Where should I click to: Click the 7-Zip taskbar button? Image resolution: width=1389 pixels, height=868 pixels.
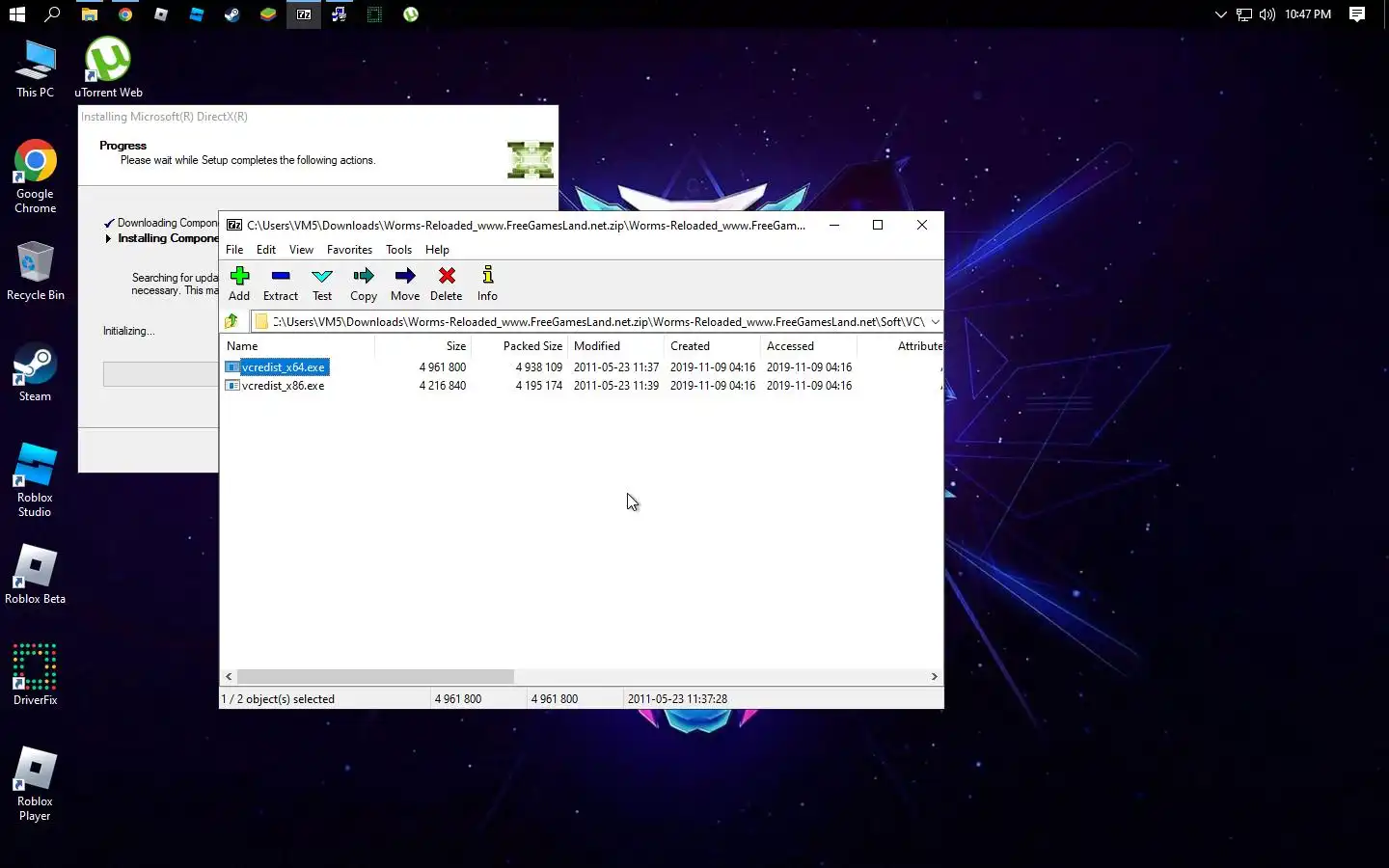coord(304,14)
